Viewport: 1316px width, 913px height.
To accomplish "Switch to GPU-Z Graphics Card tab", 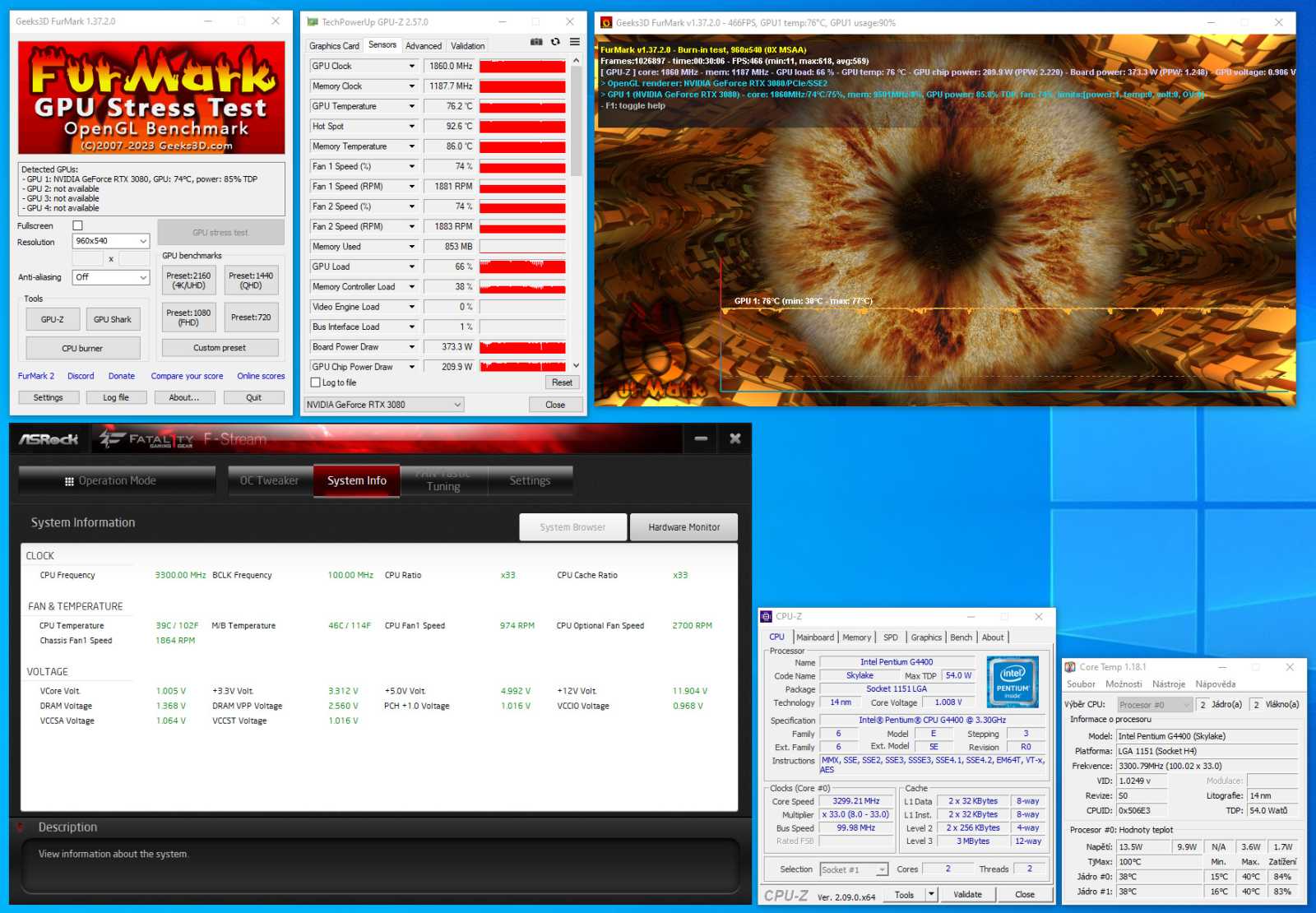I will tap(334, 46).
